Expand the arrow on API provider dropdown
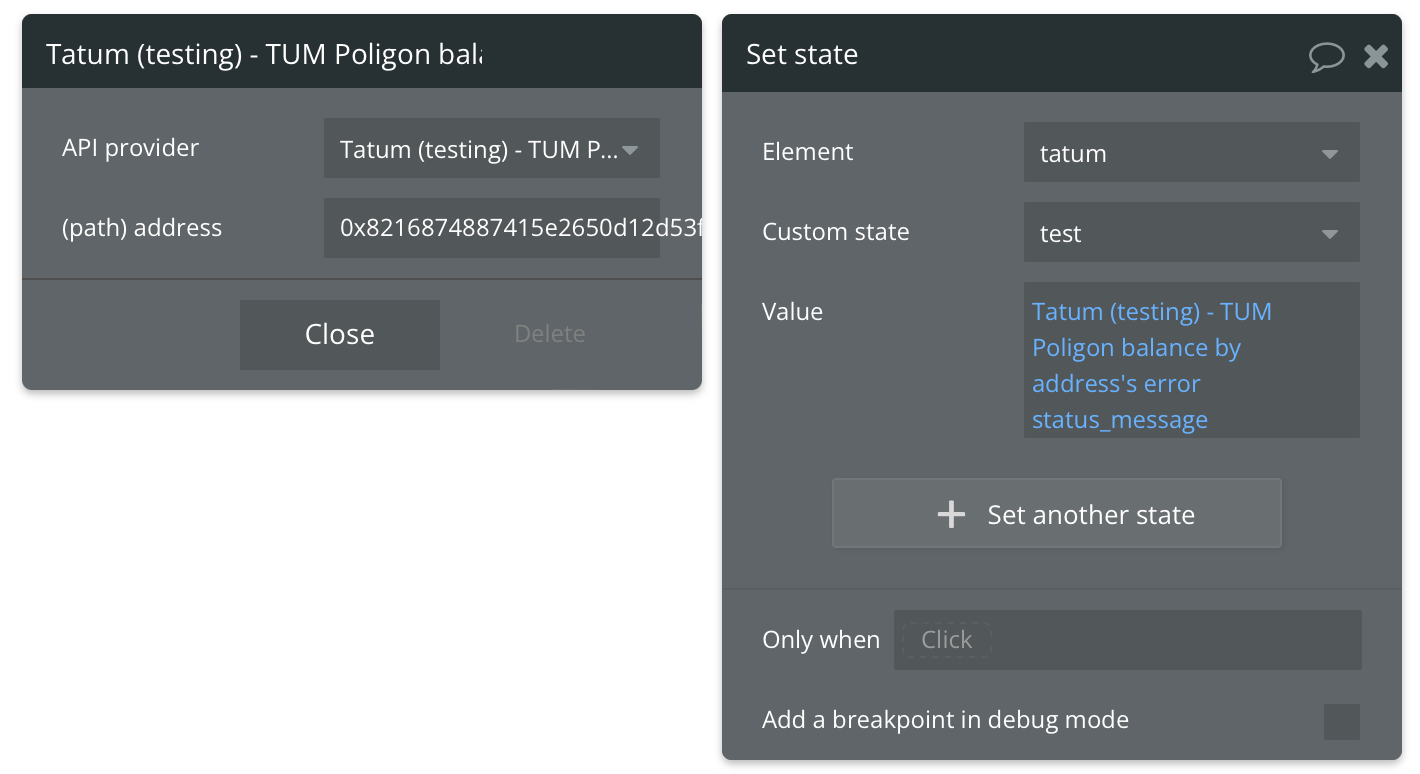Screen dimensions: 1420x774 (630, 151)
